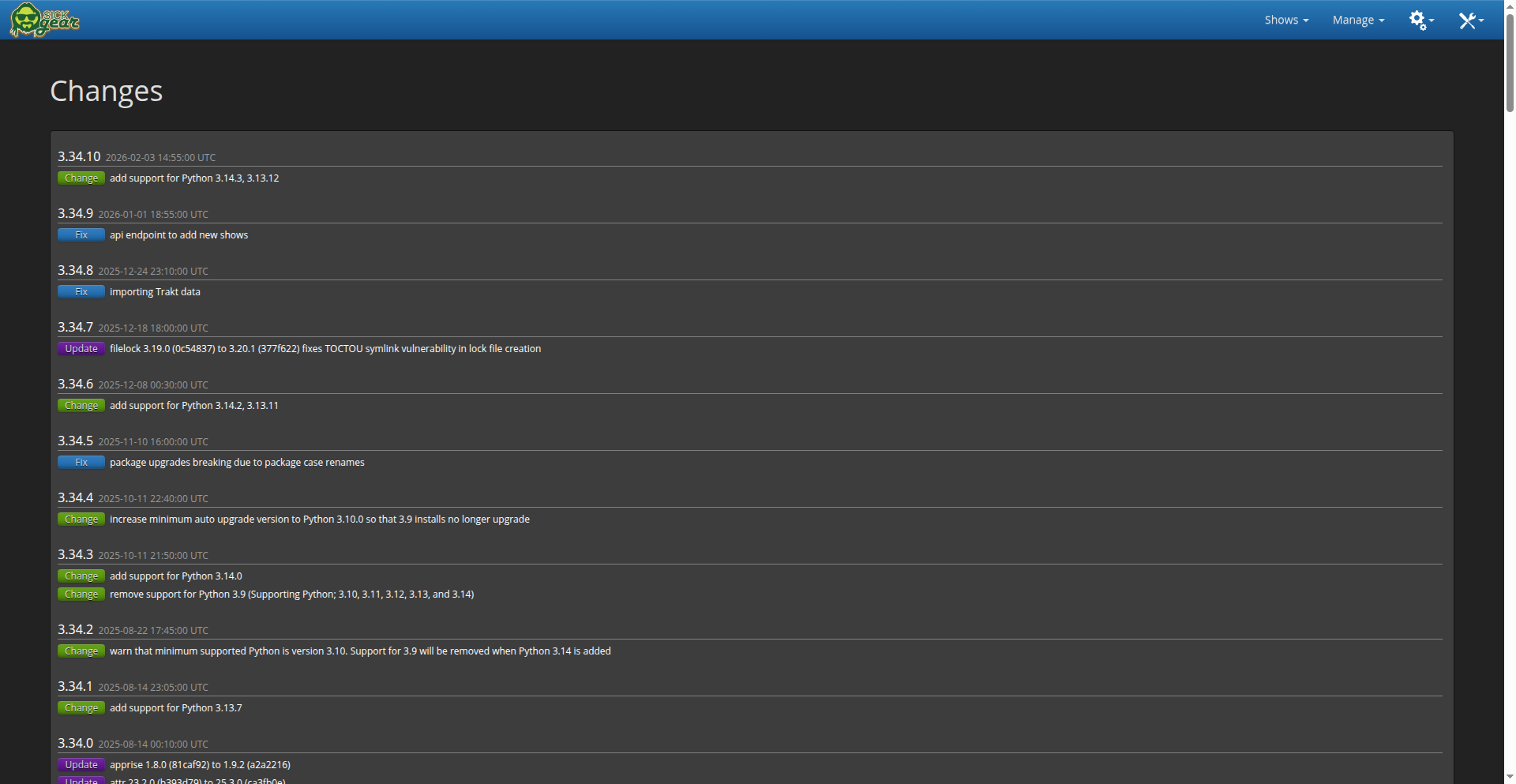Click the scrollbar down arrow

pyautogui.click(x=1510, y=778)
